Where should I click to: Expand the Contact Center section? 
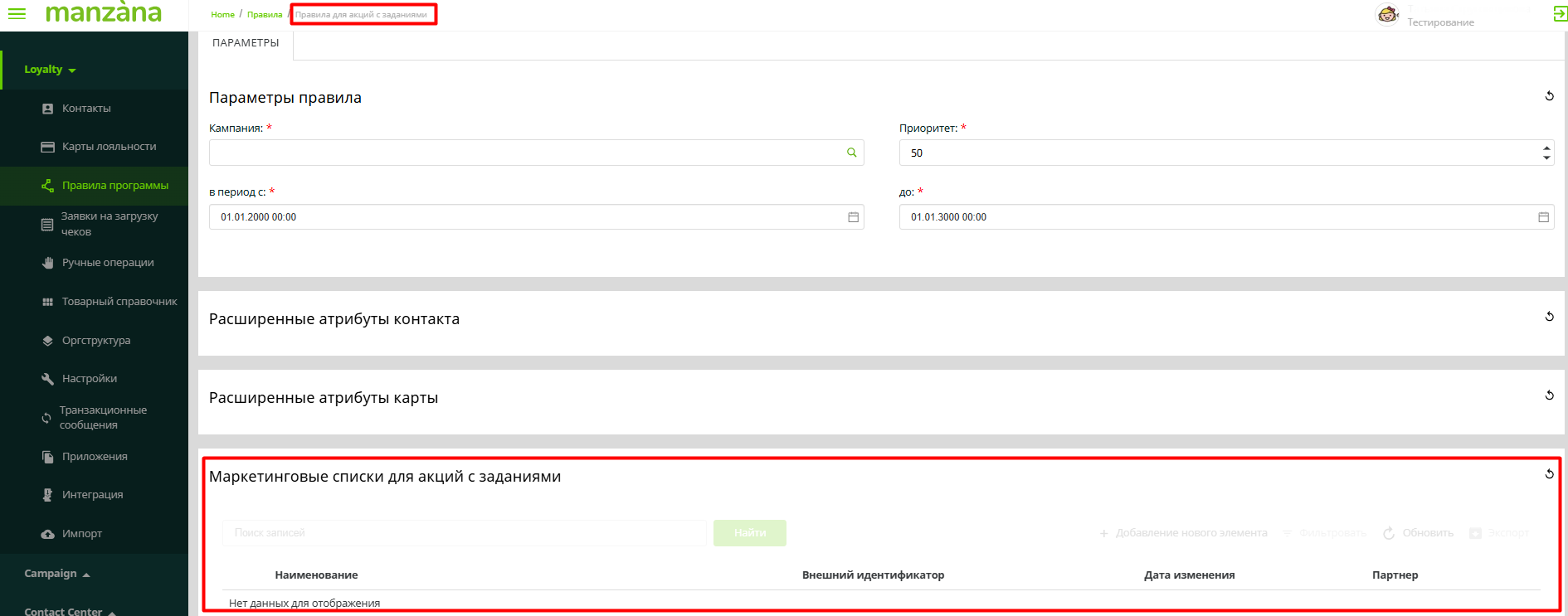(70, 611)
